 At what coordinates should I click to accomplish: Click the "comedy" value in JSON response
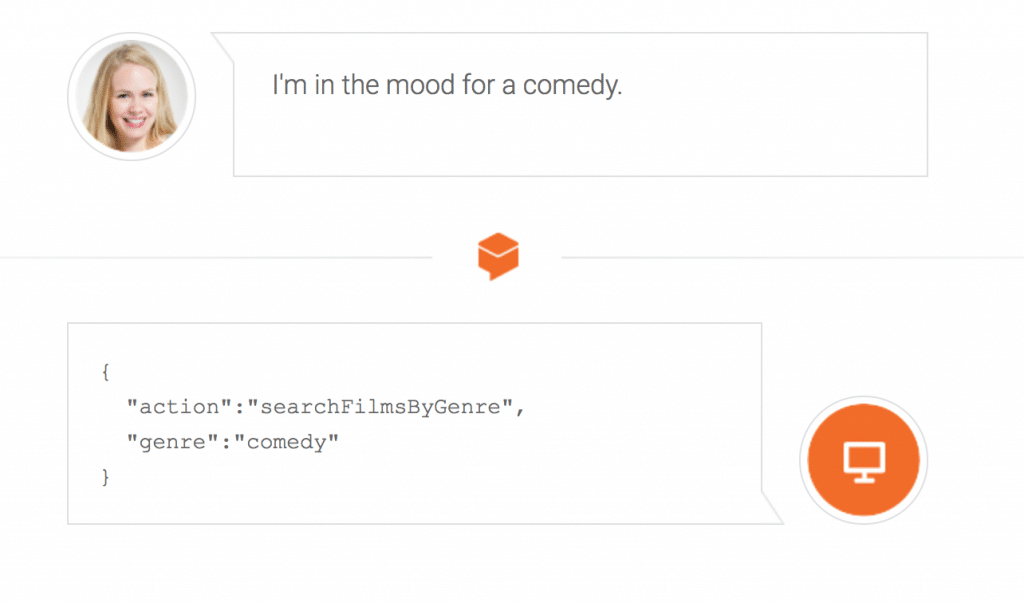[286, 441]
